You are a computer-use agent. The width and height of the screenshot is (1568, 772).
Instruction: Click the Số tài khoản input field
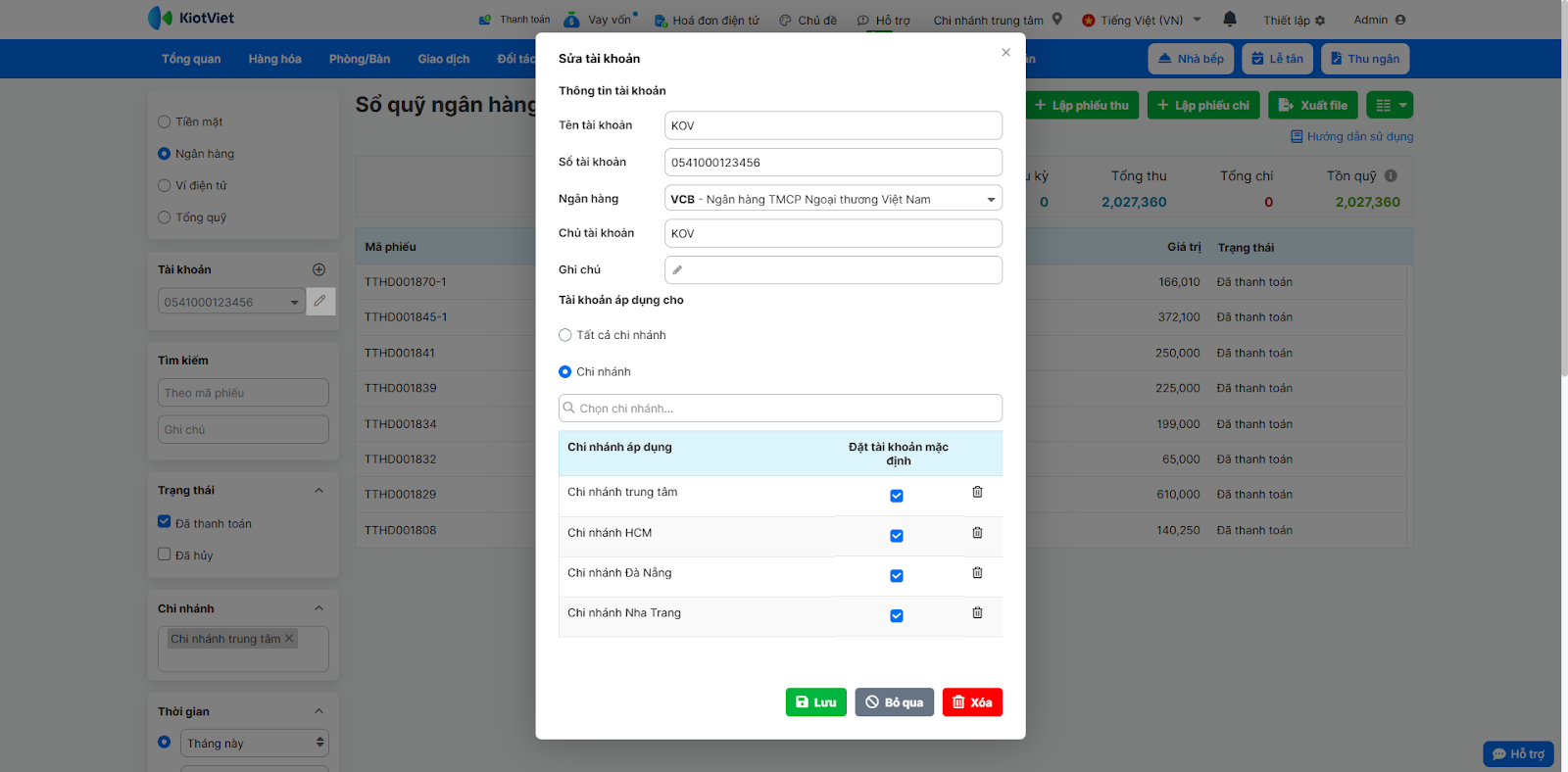833,163
